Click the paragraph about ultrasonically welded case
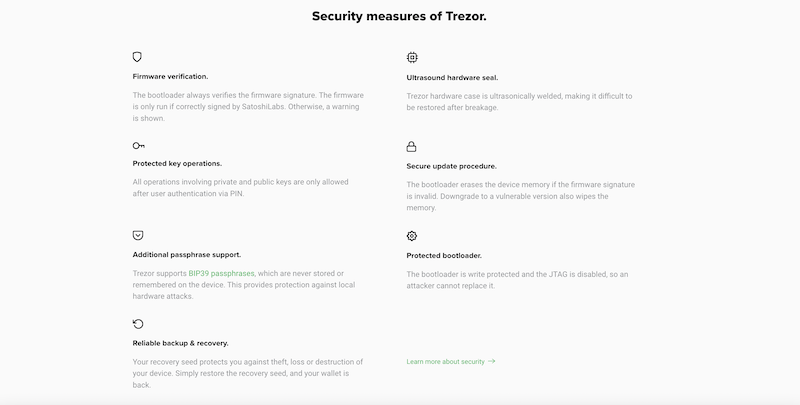The image size is (800, 405). [x=519, y=102]
